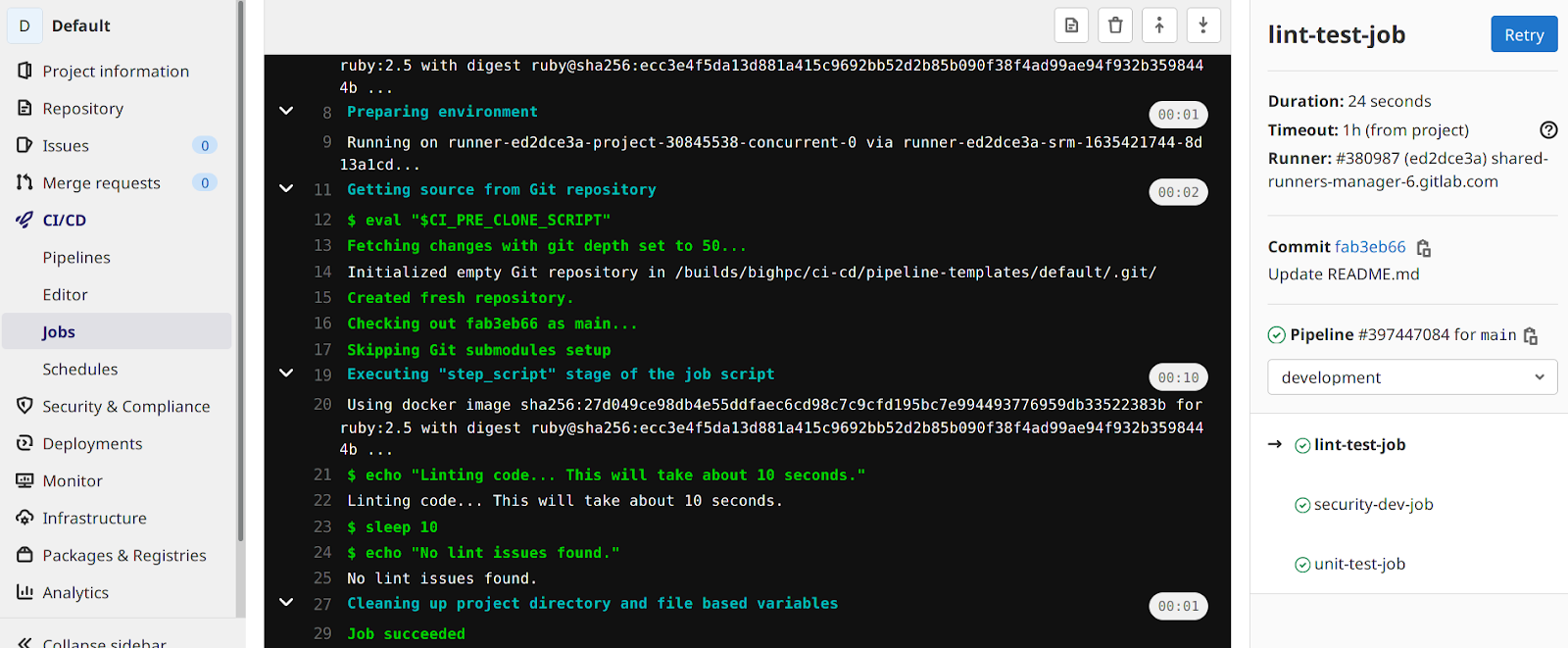The height and width of the screenshot is (648, 1568).
Task: Click the Packages & Registries icon
Action: pos(24,555)
